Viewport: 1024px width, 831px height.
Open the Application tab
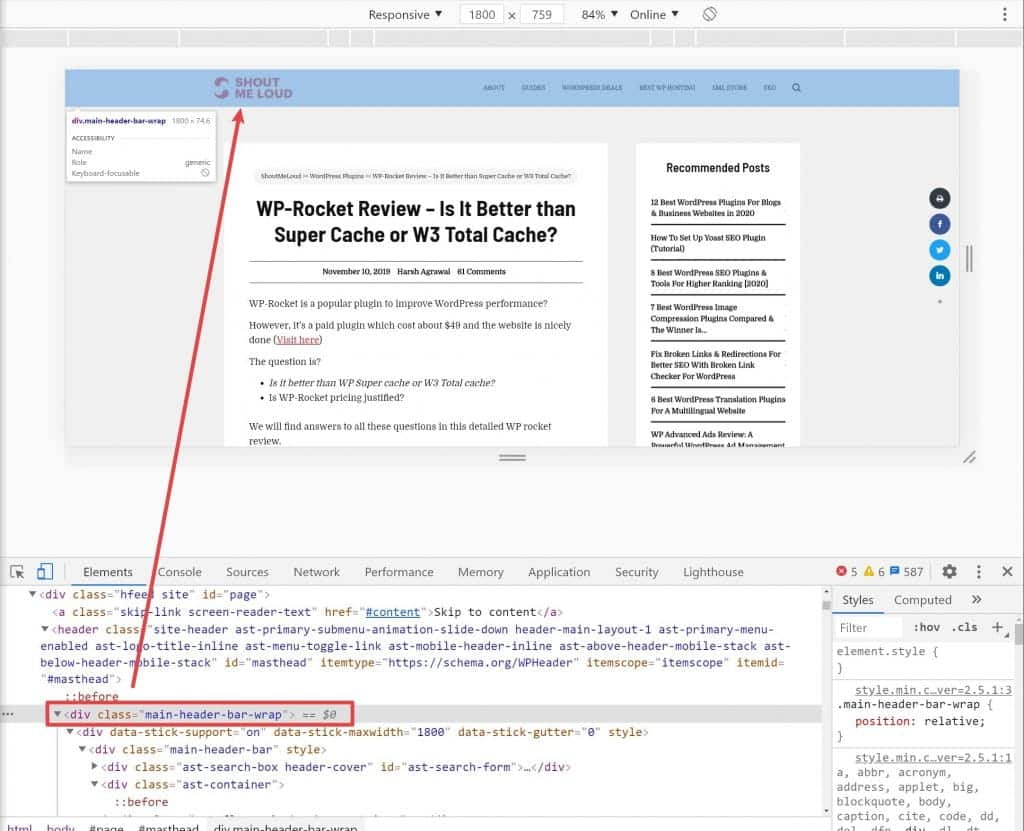tap(559, 572)
